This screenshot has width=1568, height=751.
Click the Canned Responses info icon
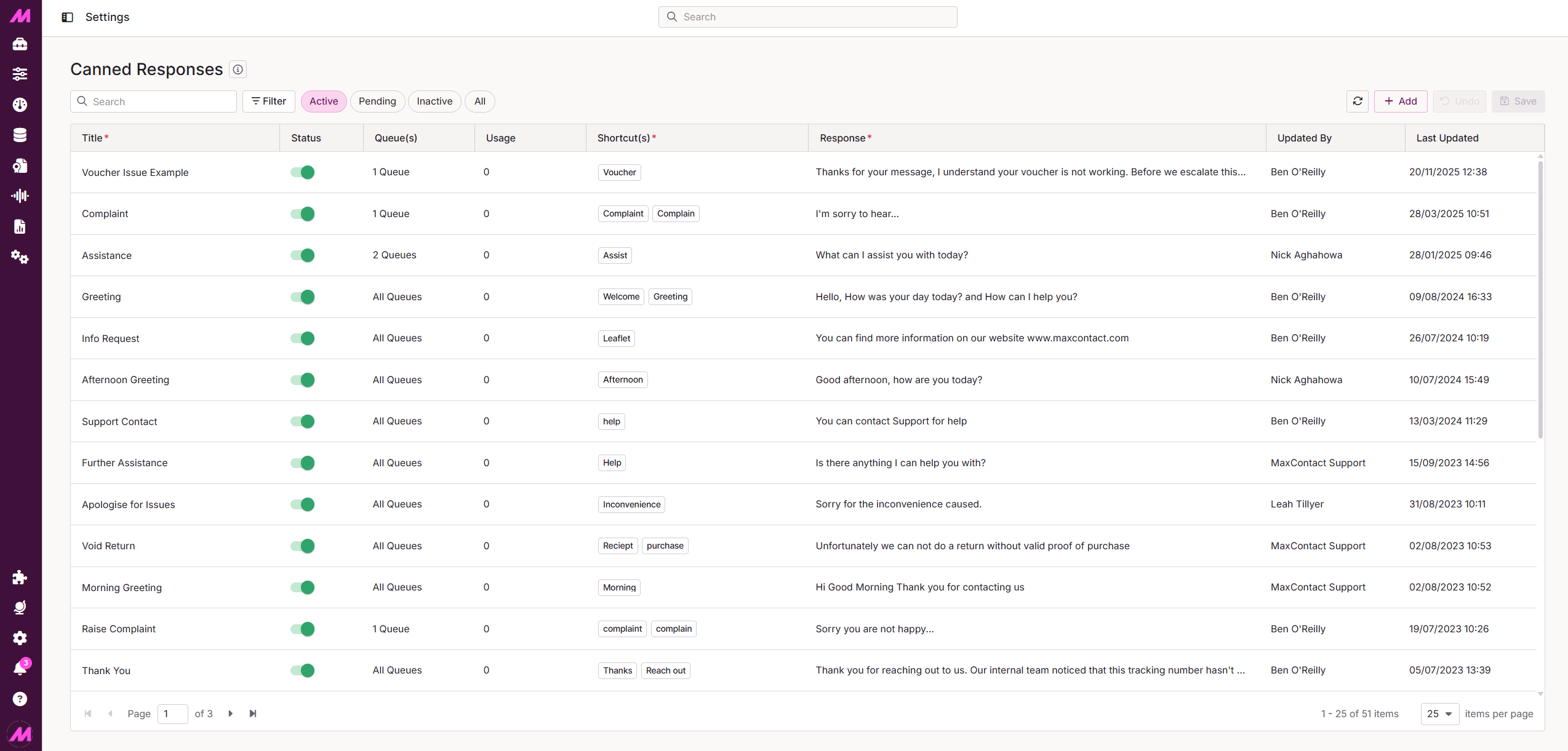coord(238,70)
